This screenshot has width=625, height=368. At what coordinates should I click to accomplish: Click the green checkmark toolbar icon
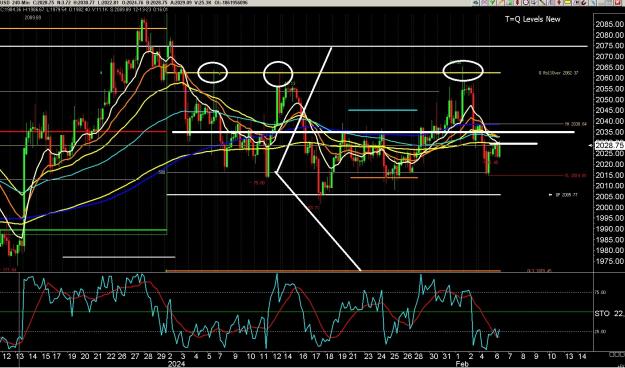[491, 2]
